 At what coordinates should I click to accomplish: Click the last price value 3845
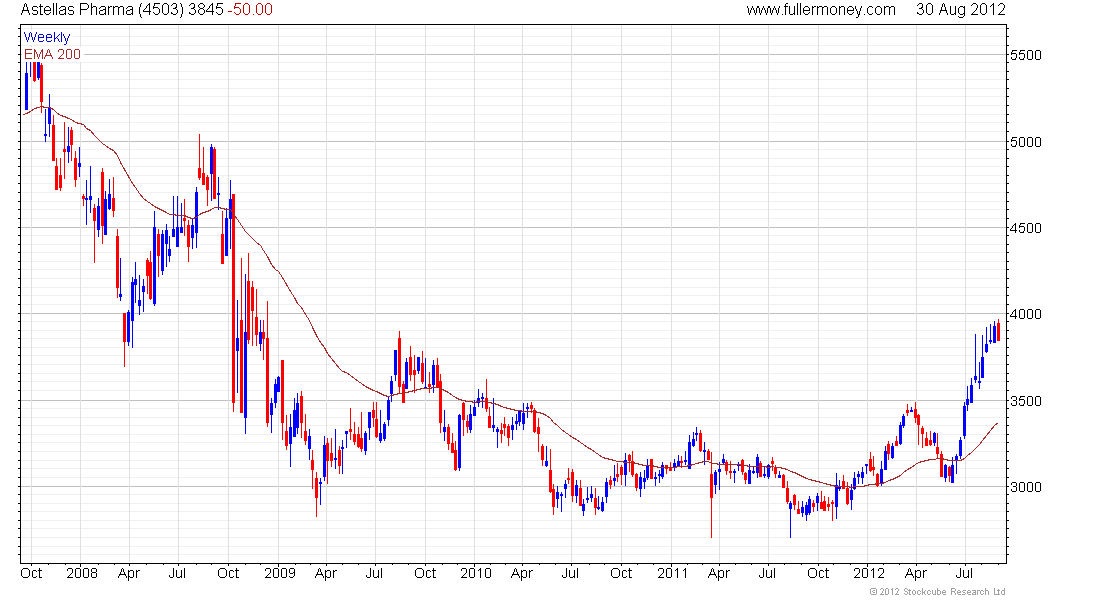click(206, 10)
